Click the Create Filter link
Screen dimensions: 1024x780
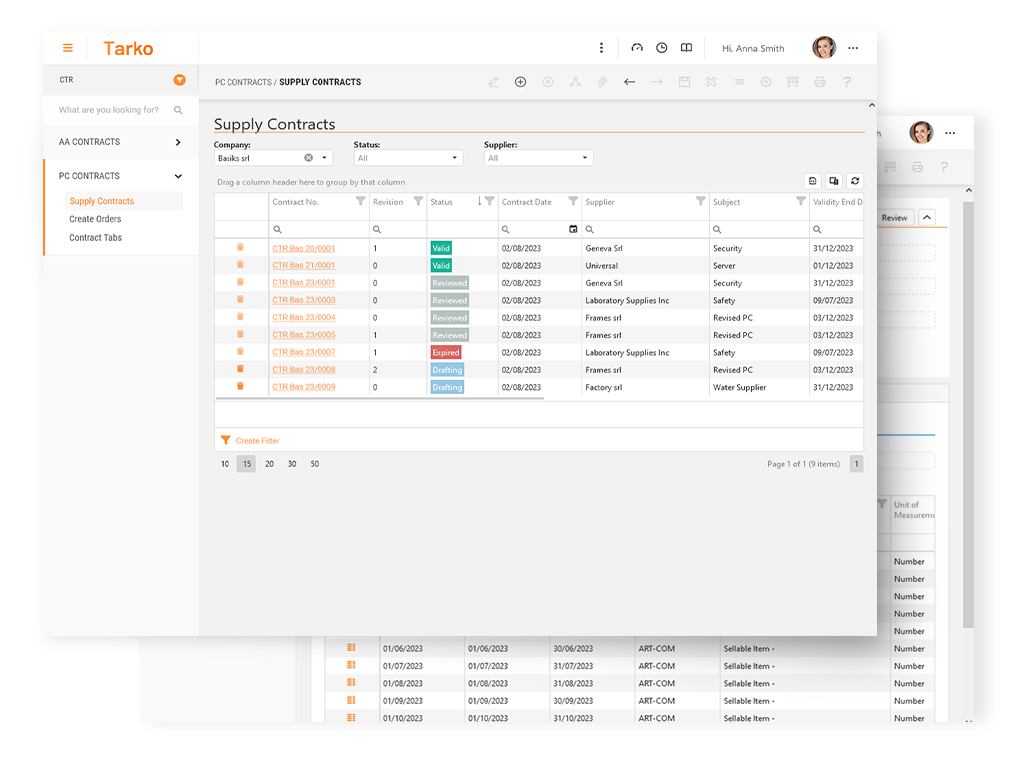[x=257, y=441]
